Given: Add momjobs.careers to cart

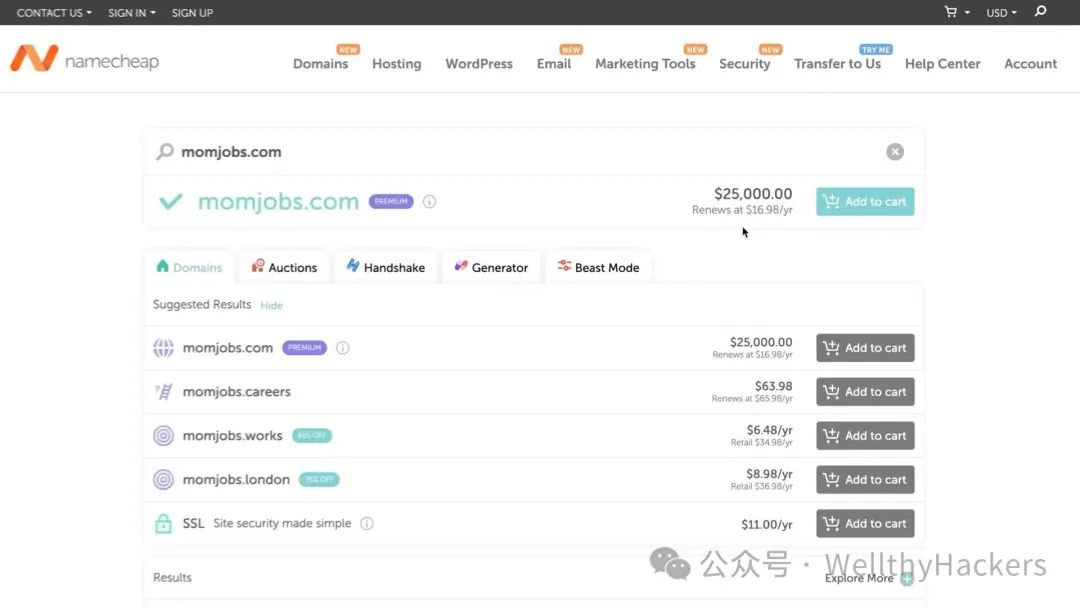Looking at the screenshot, I should coord(865,392).
